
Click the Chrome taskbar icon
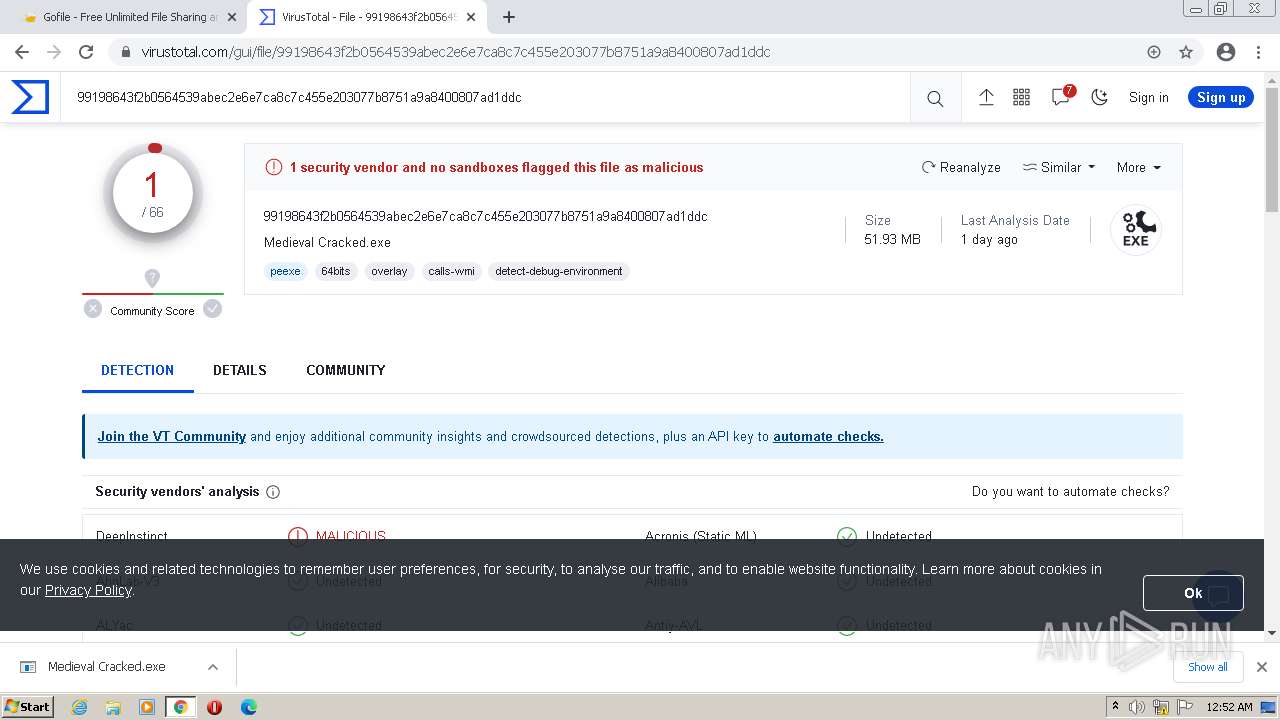click(x=180, y=707)
